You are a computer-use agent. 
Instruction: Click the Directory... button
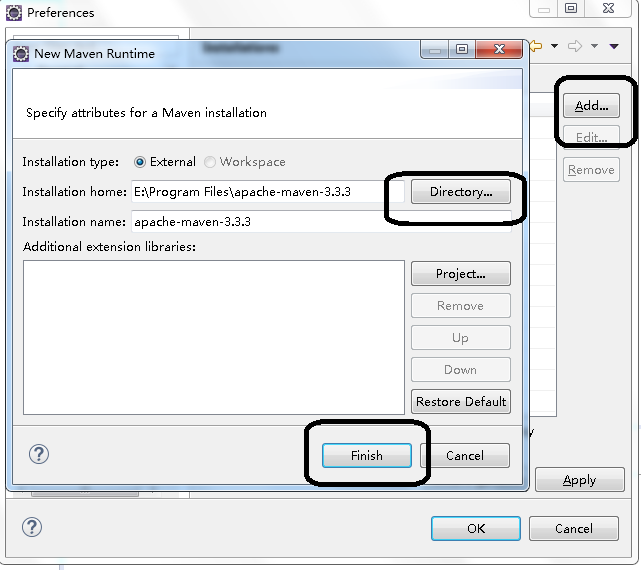[461, 192]
